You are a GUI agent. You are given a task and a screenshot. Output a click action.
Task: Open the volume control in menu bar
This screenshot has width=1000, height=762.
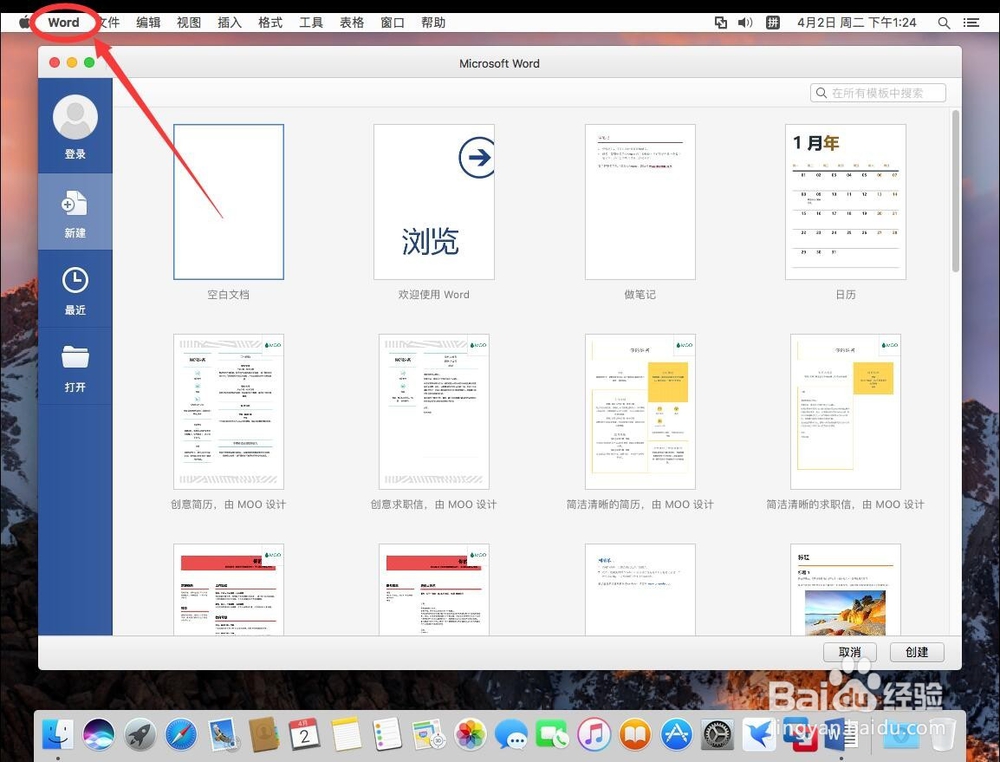[x=745, y=22]
